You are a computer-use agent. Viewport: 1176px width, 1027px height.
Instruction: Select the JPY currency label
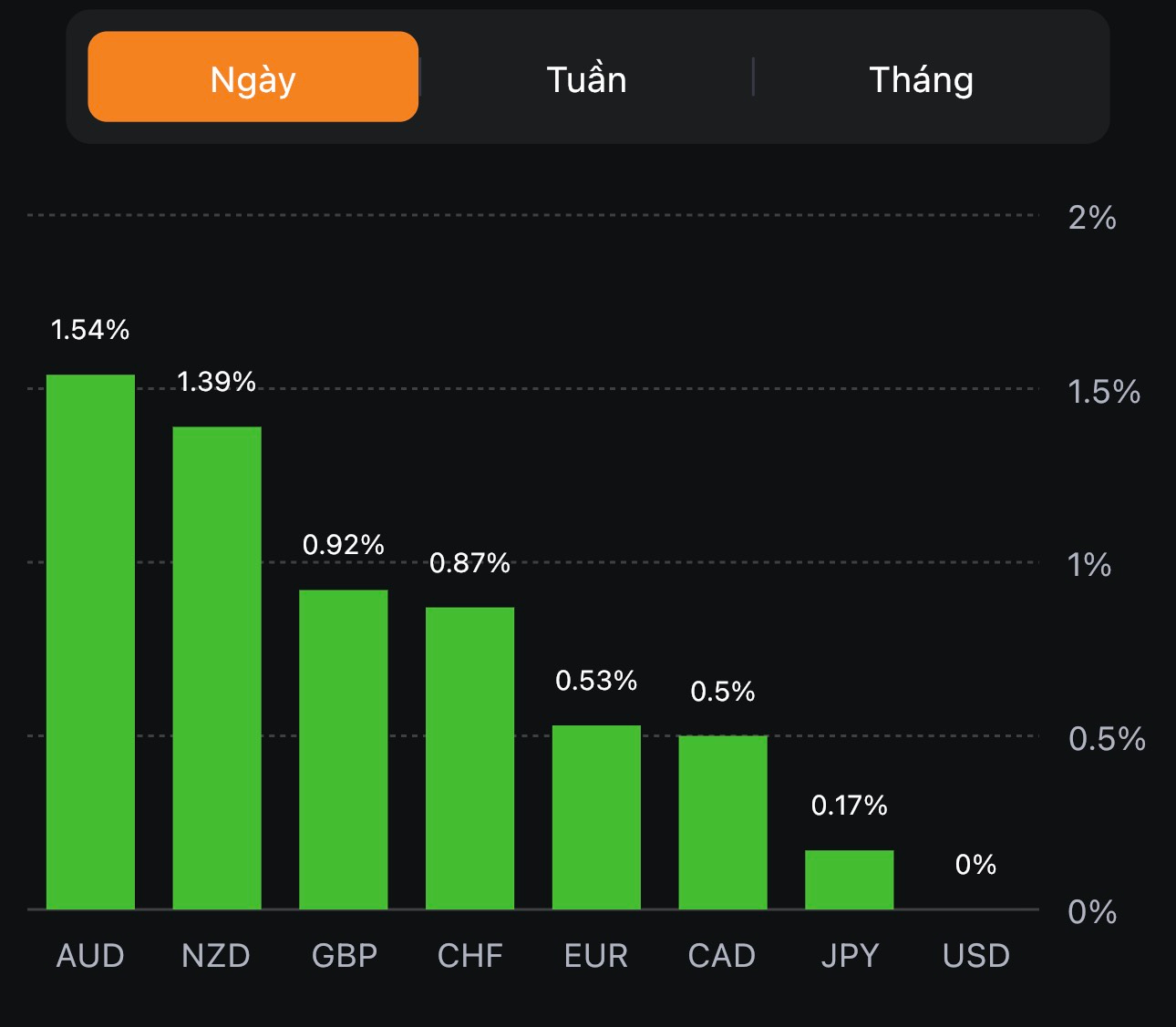click(850, 956)
